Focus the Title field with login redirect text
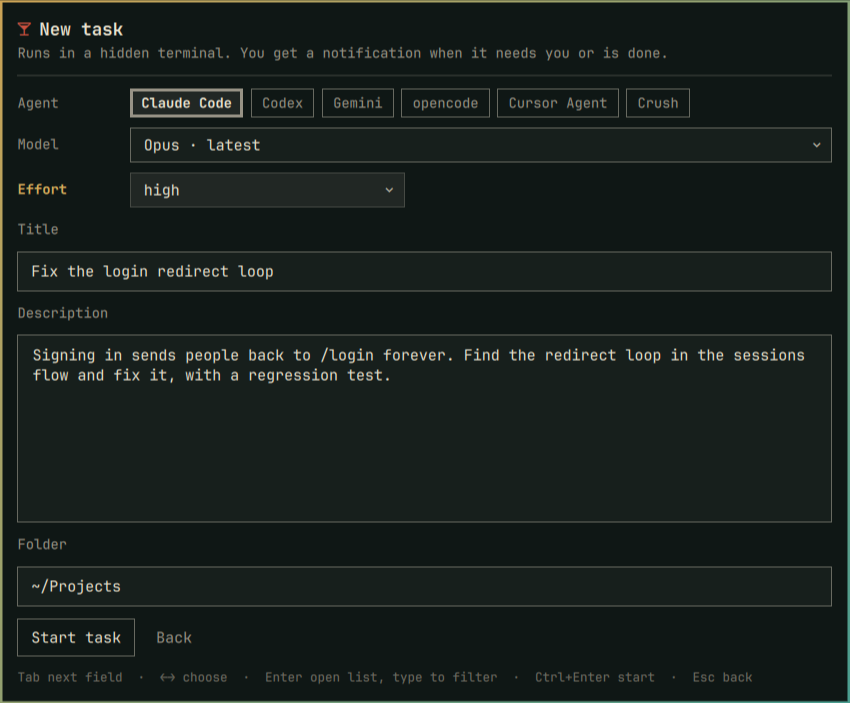The width and height of the screenshot is (850, 703). point(424,272)
